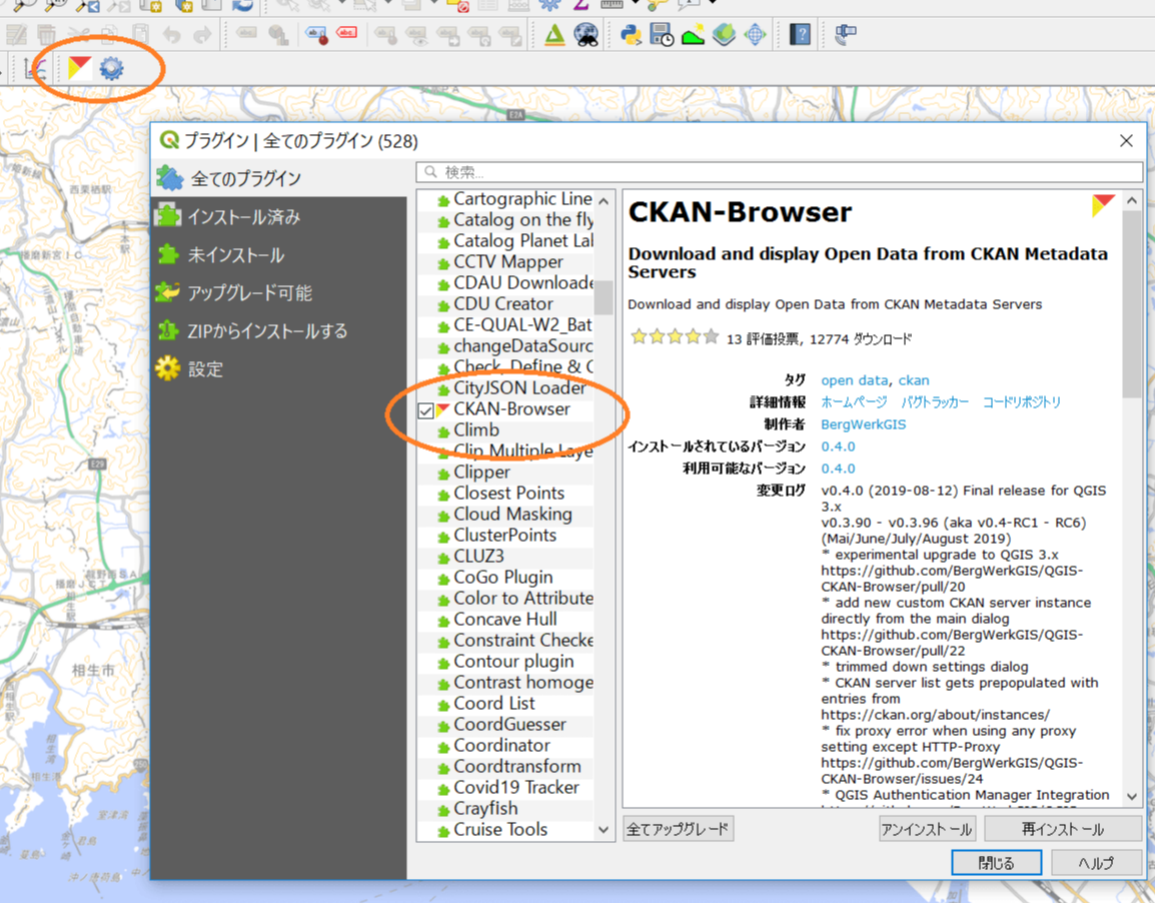Select 'Cloud Masking' in plugin list
Screen dimensions: 1155x903
[x=513, y=513]
